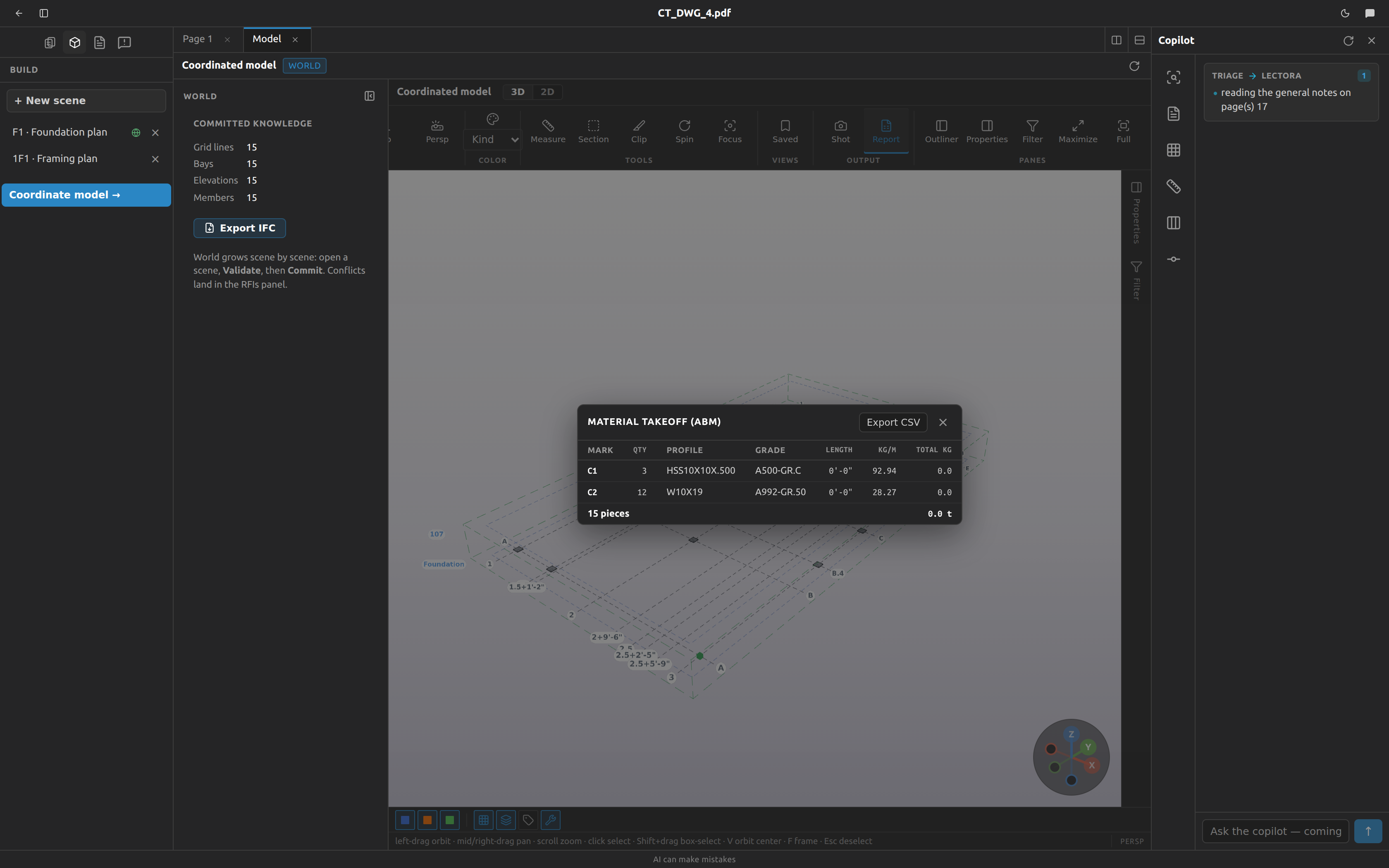Click the blue color swatch
This screenshot has width=1389, height=868.
(405, 820)
